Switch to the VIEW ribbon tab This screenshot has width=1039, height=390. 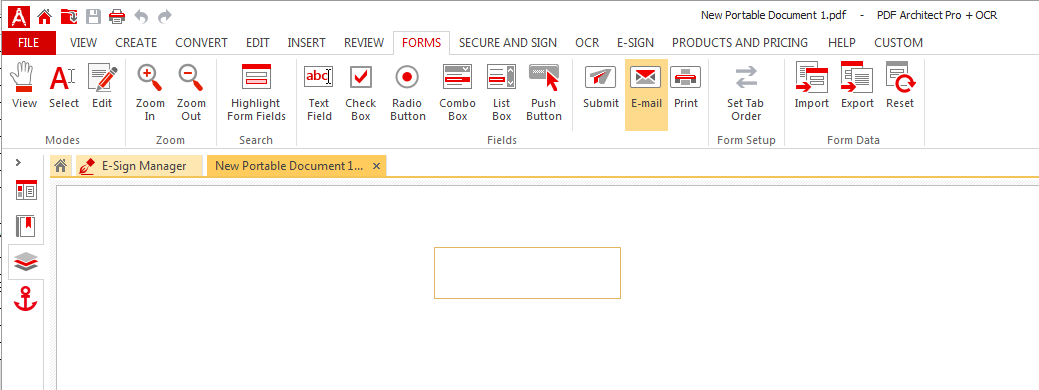click(83, 43)
